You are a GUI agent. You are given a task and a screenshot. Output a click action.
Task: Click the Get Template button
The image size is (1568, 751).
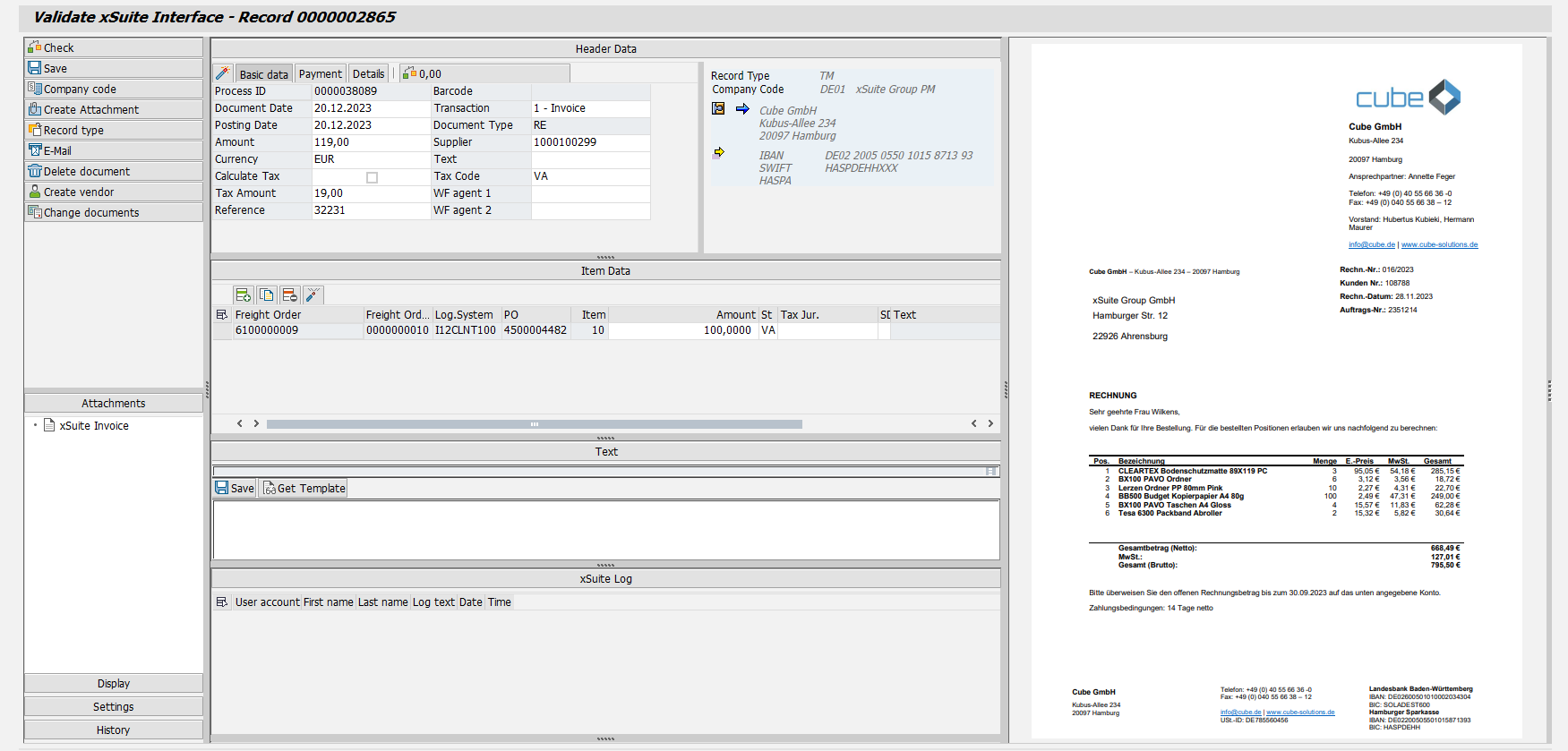pos(304,488)
